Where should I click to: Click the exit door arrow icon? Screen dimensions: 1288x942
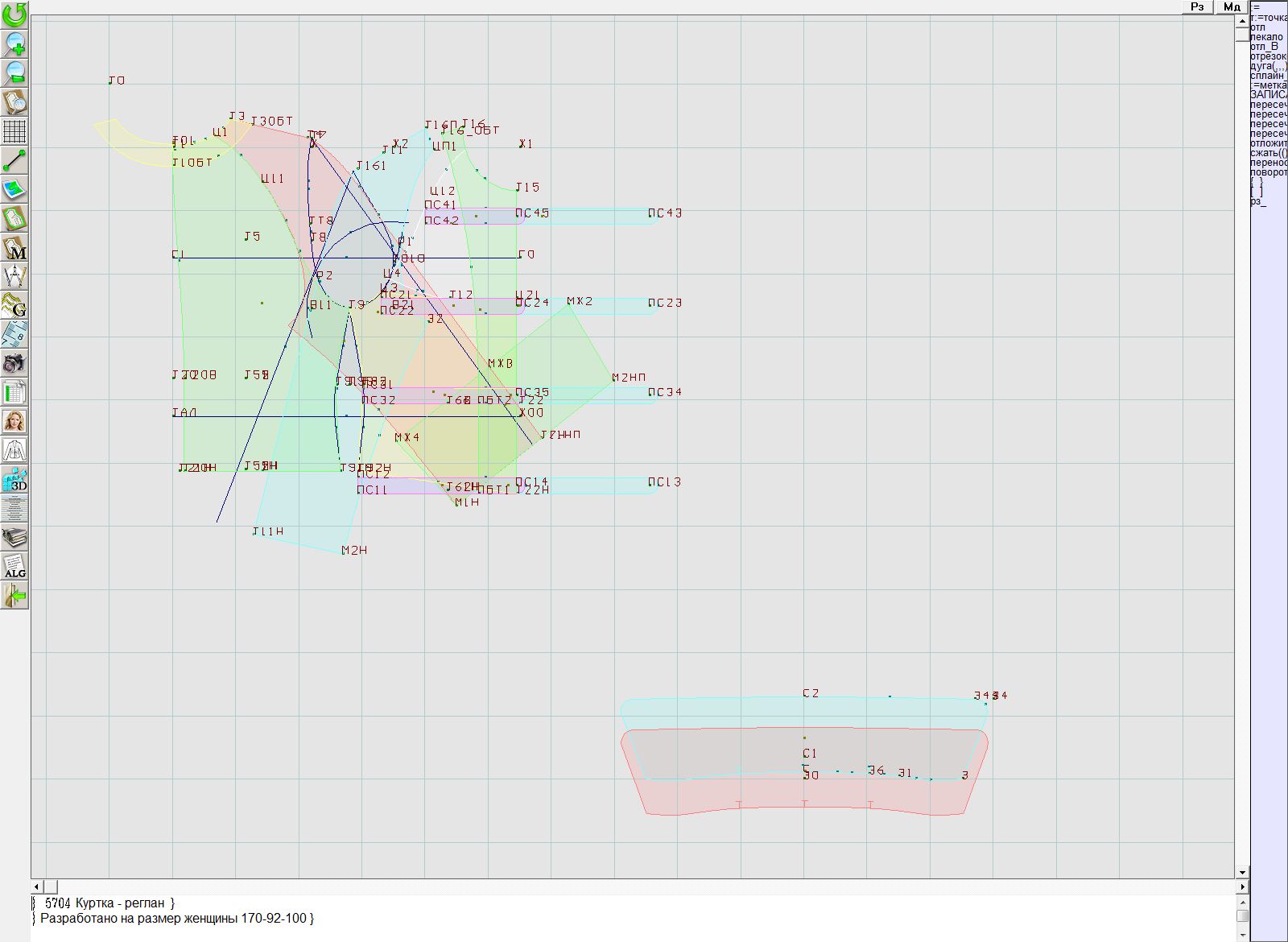tap(14, 596)
